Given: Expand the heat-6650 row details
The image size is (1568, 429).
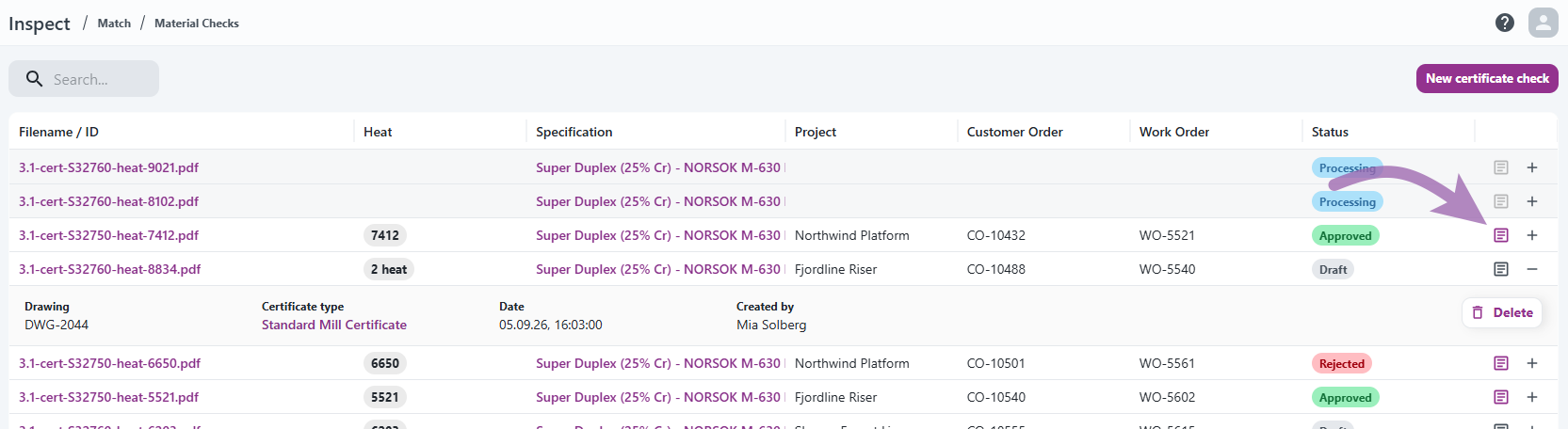Looking at the screenshot, I should click(x=1532, y=363).
